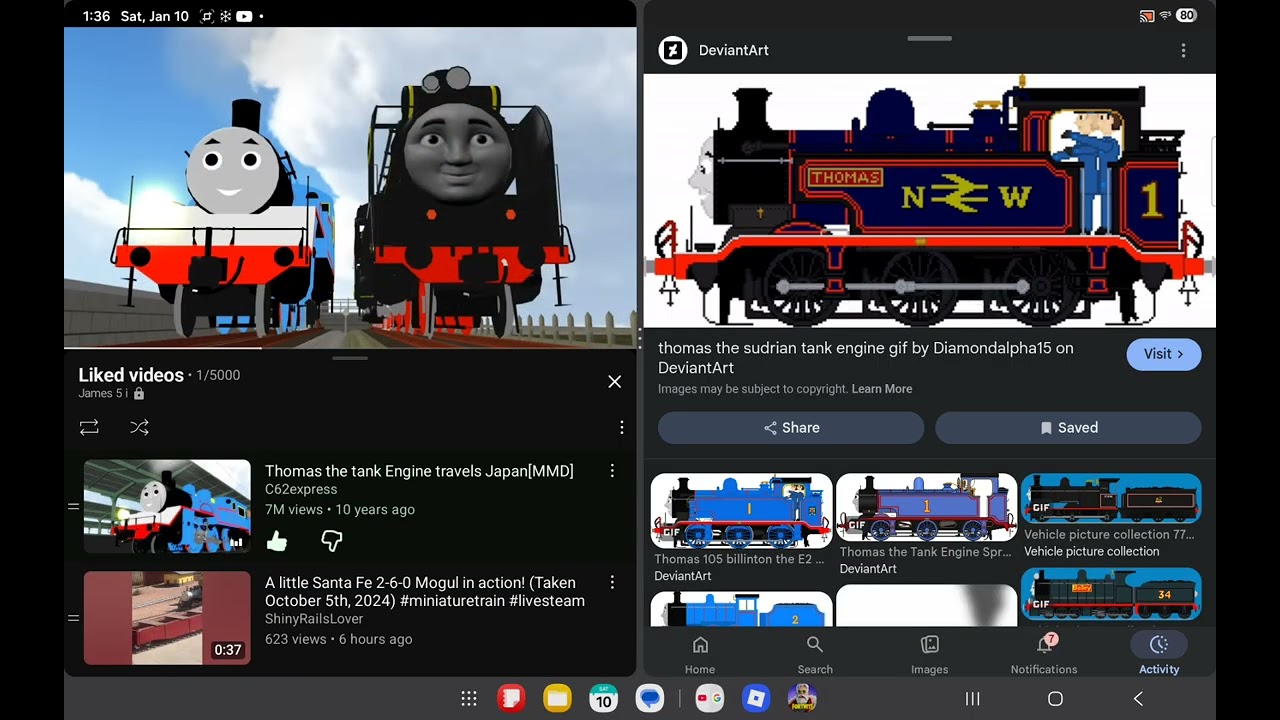Click the video progress bar
The image size is (1280, 720).
[350, 347]
